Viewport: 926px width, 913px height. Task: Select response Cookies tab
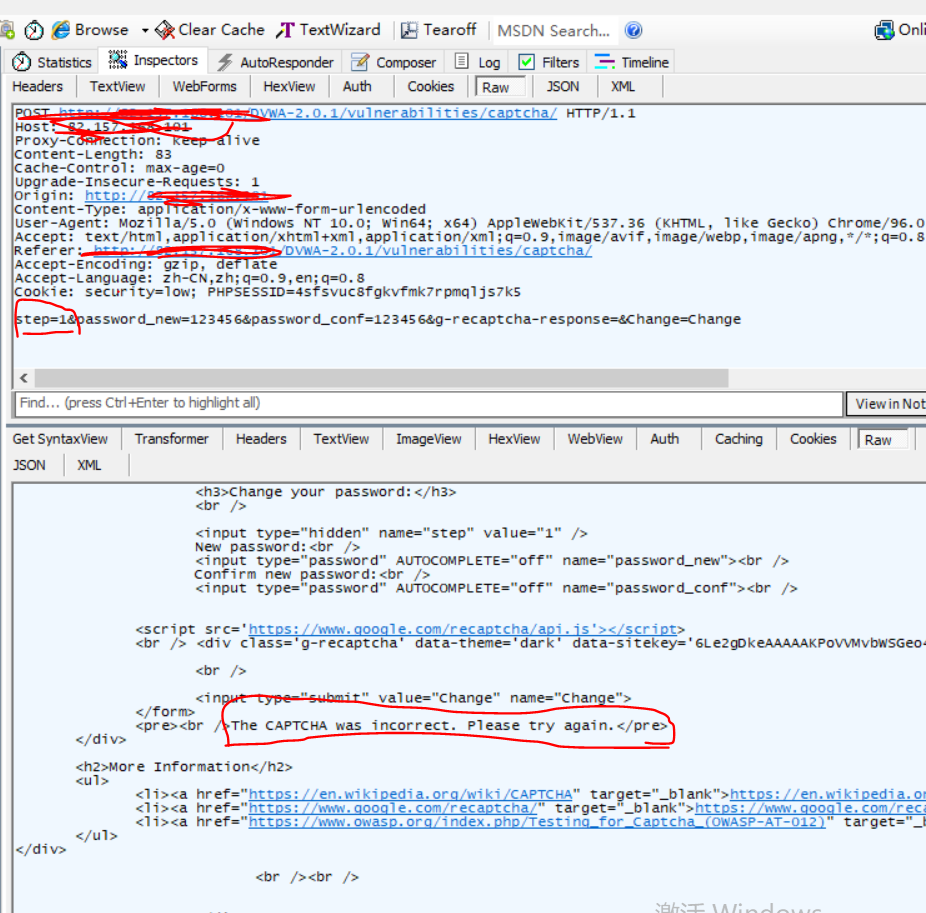813,439
